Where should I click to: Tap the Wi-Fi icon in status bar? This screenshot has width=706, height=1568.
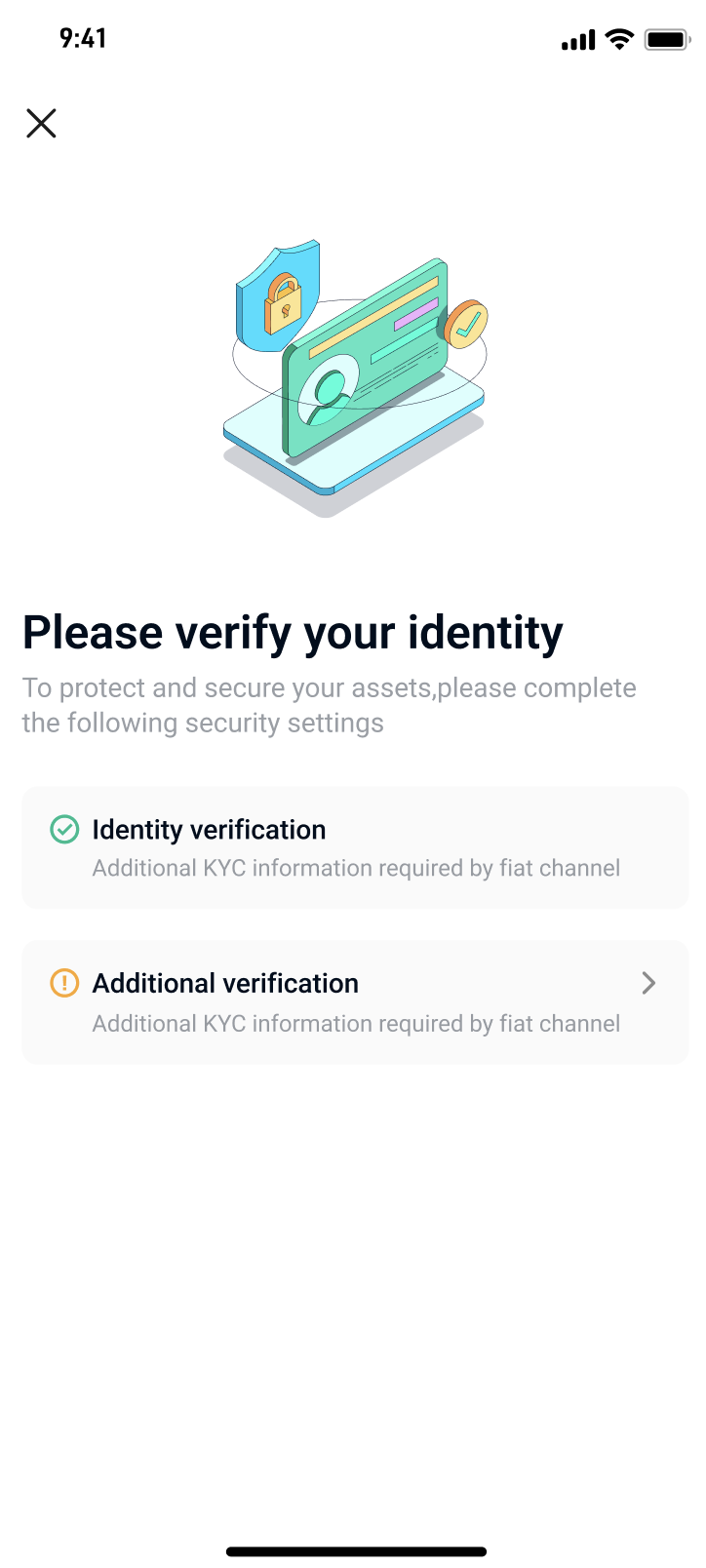[619, 40]
